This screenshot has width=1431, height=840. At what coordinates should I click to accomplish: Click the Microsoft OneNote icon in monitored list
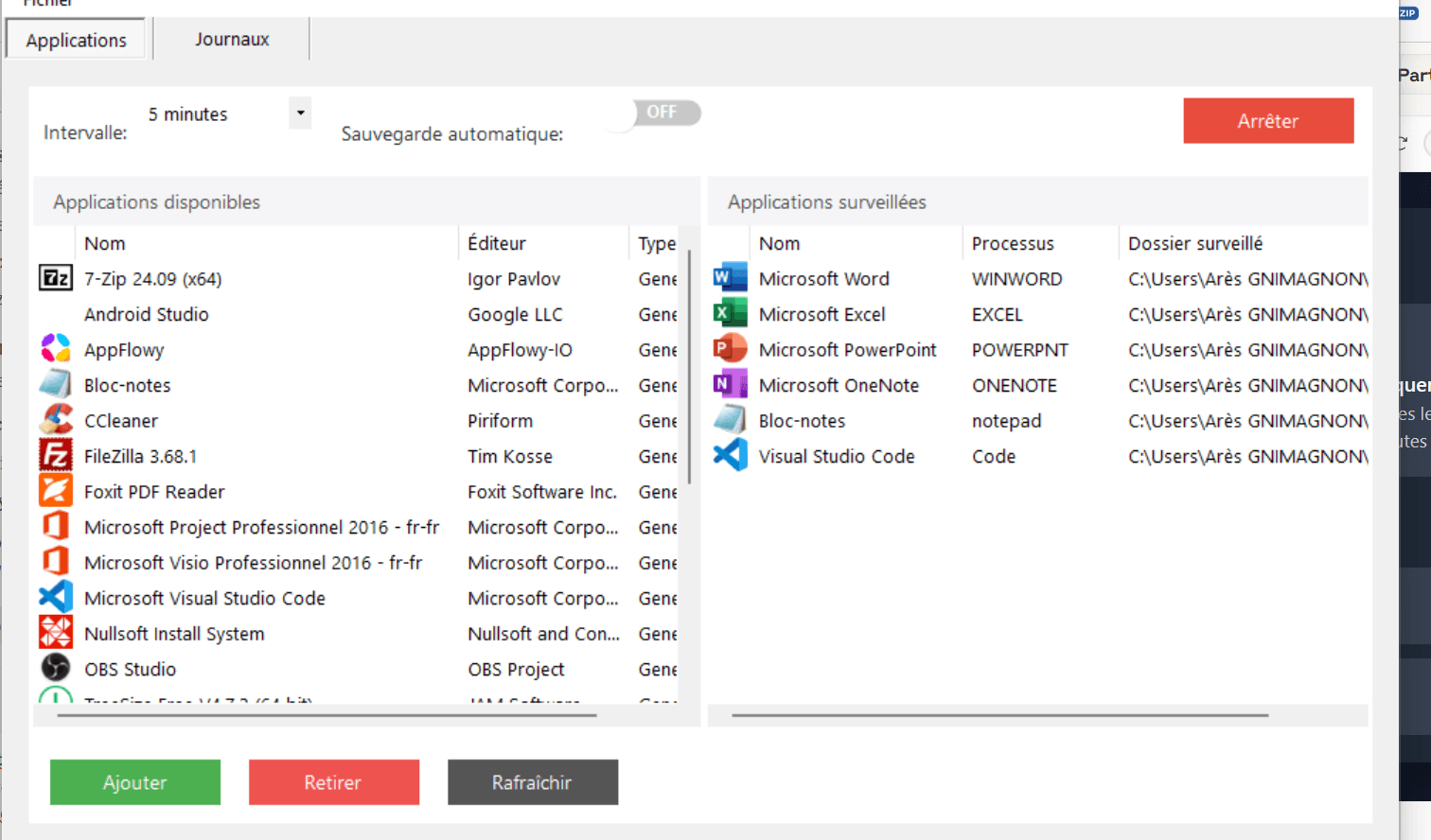[730, 384]
